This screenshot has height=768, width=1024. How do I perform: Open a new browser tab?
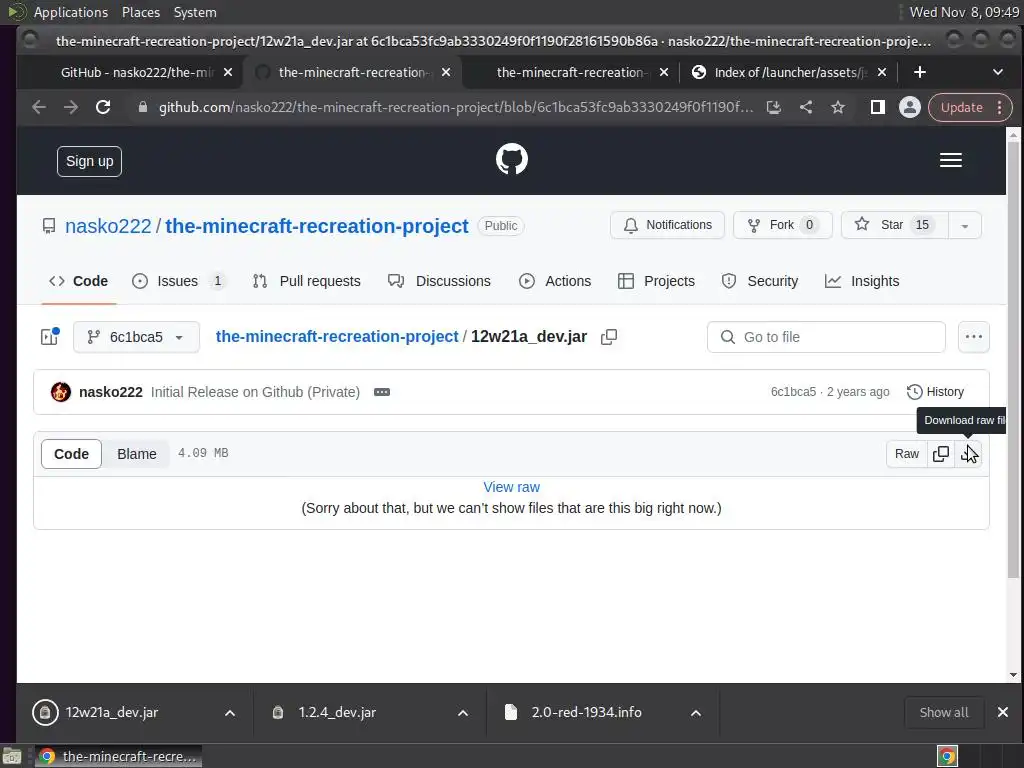pyautogui.click(x=920, y=72)
